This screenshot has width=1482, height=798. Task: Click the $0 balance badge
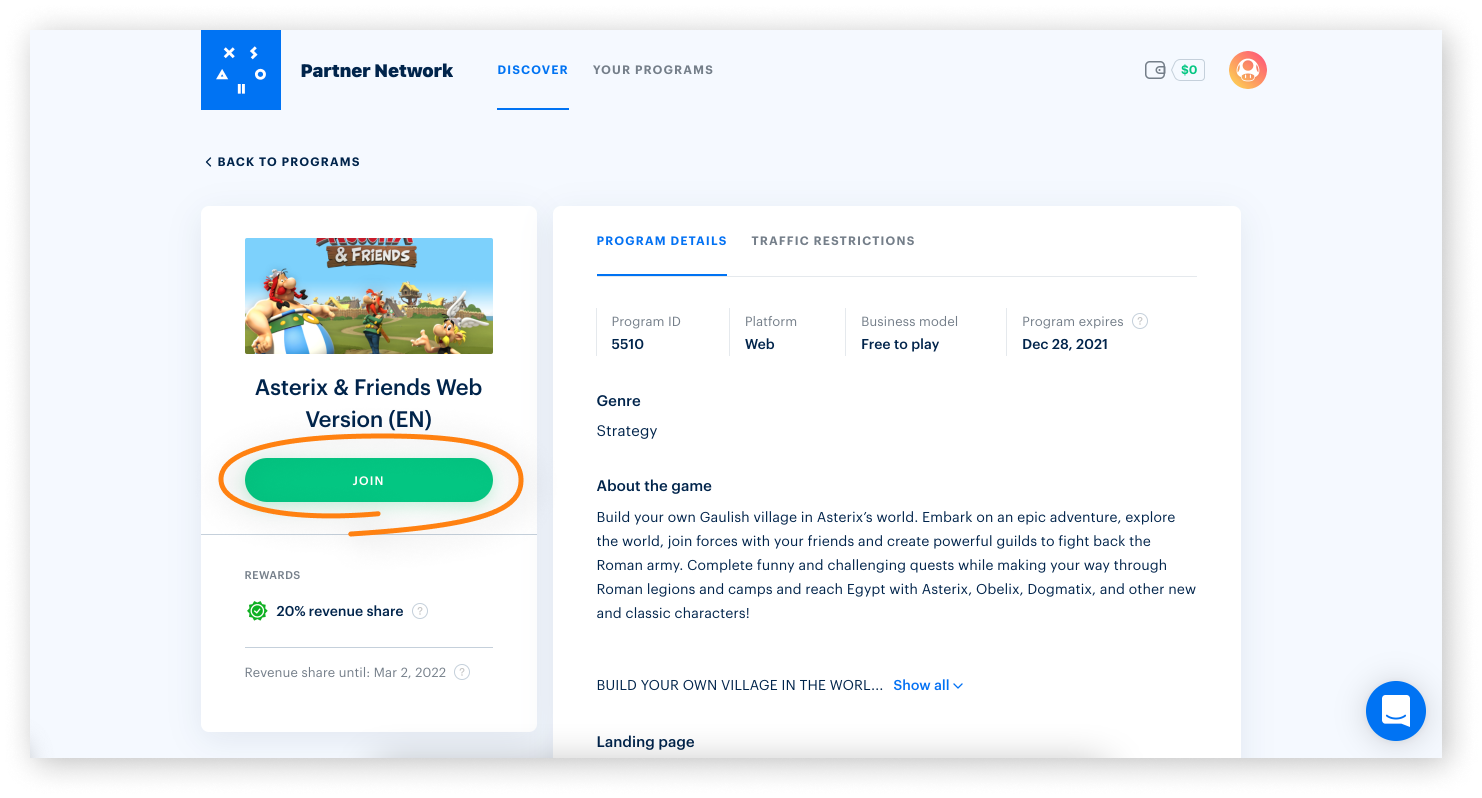[1189, 70]
